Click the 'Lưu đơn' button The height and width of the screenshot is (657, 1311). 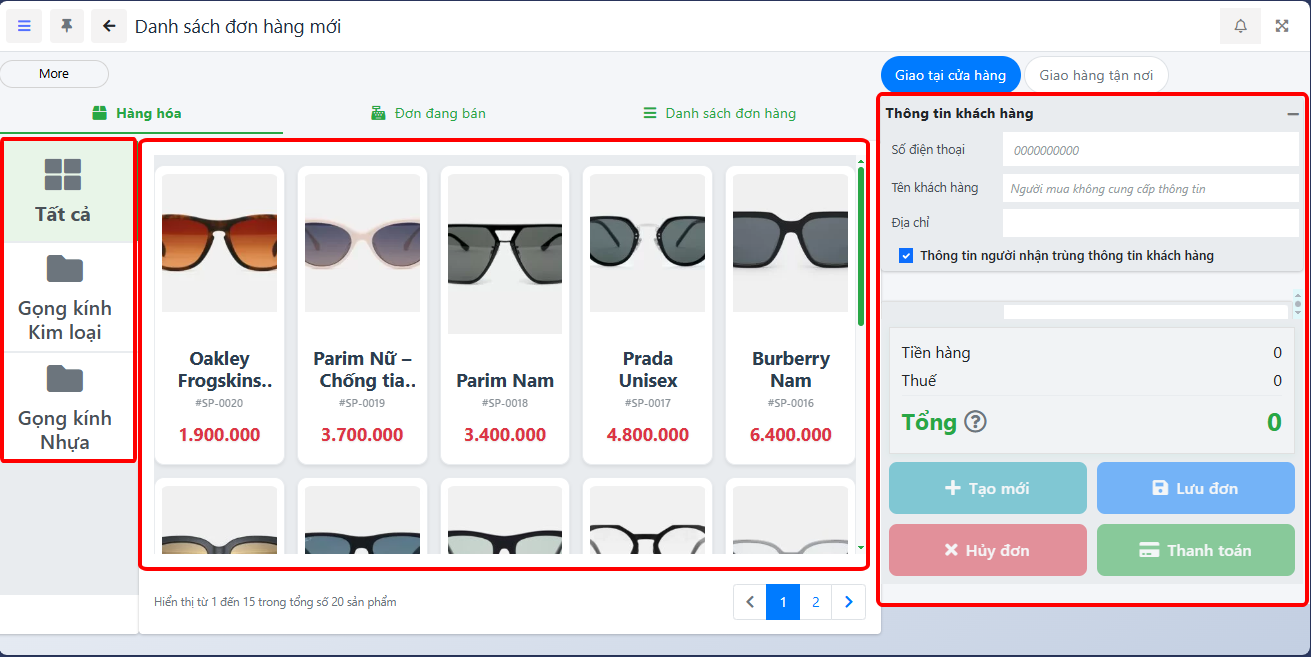pyautogui.click(x=1195, y=488)
